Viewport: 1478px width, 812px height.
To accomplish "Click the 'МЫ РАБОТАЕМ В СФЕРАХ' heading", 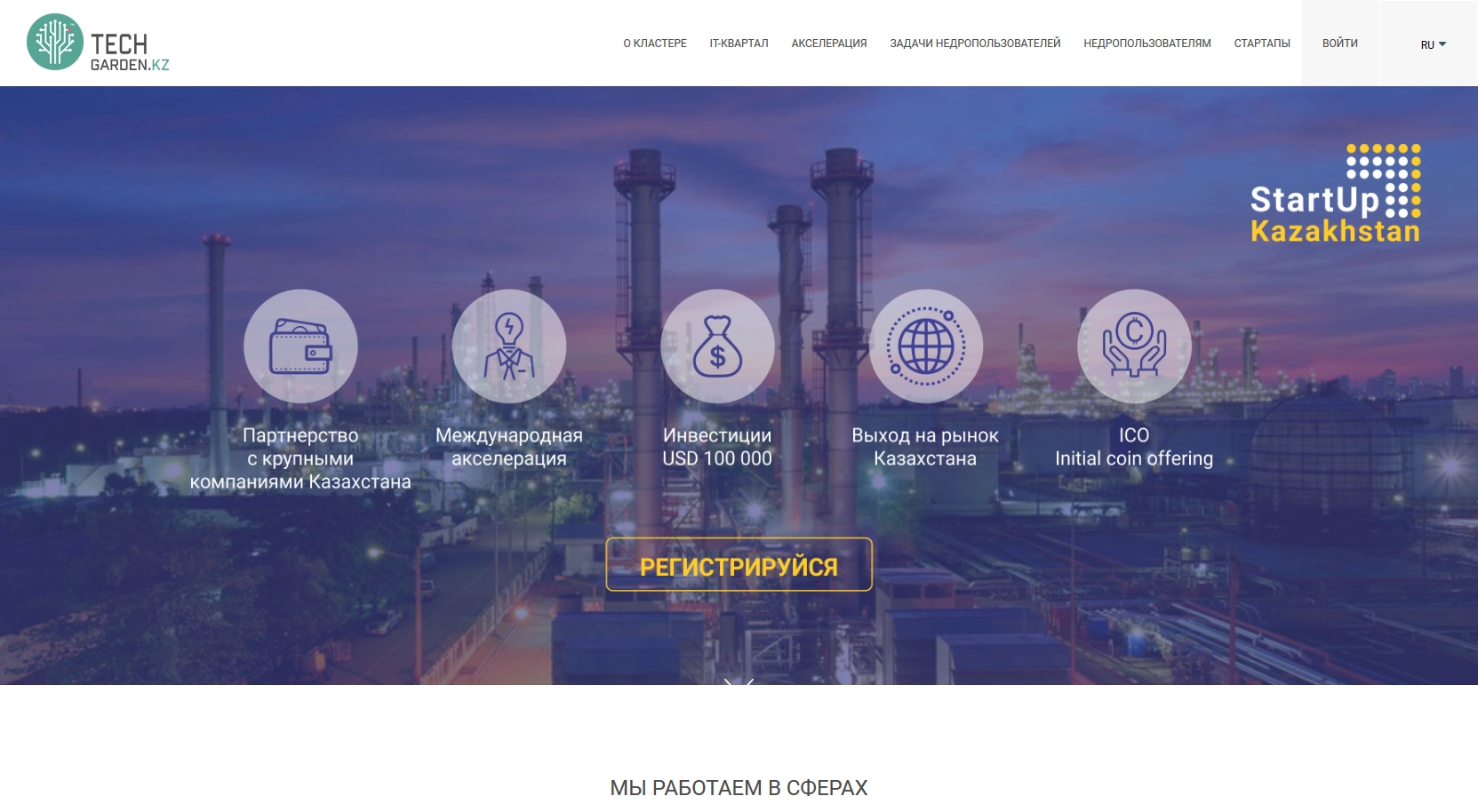I will [x=739, y=788].
